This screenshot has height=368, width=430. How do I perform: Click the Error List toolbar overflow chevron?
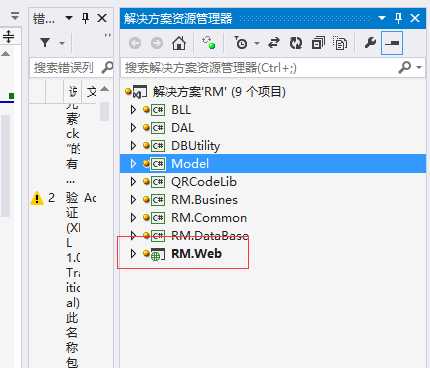[107, 35]
